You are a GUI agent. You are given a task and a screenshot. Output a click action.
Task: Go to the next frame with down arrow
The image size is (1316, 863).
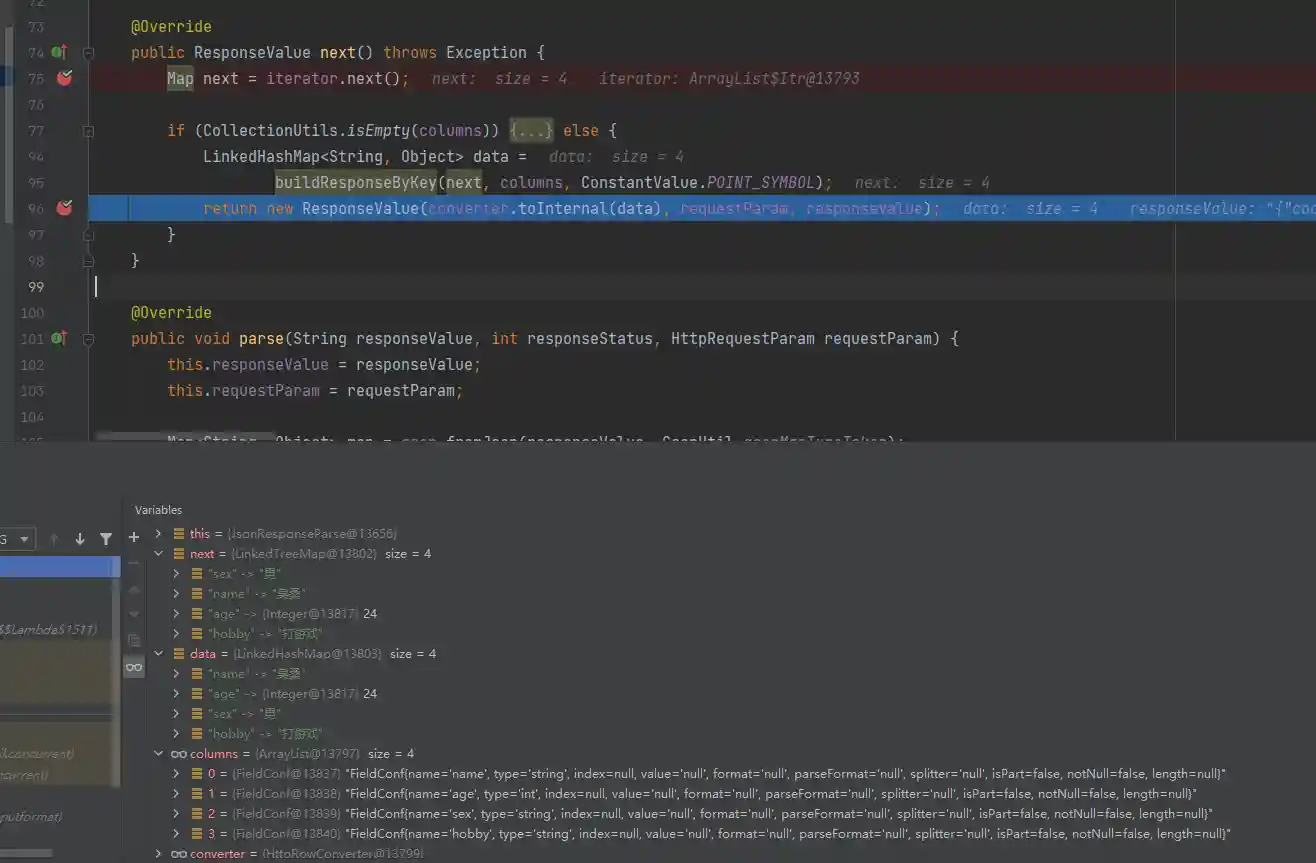[80, 539]
